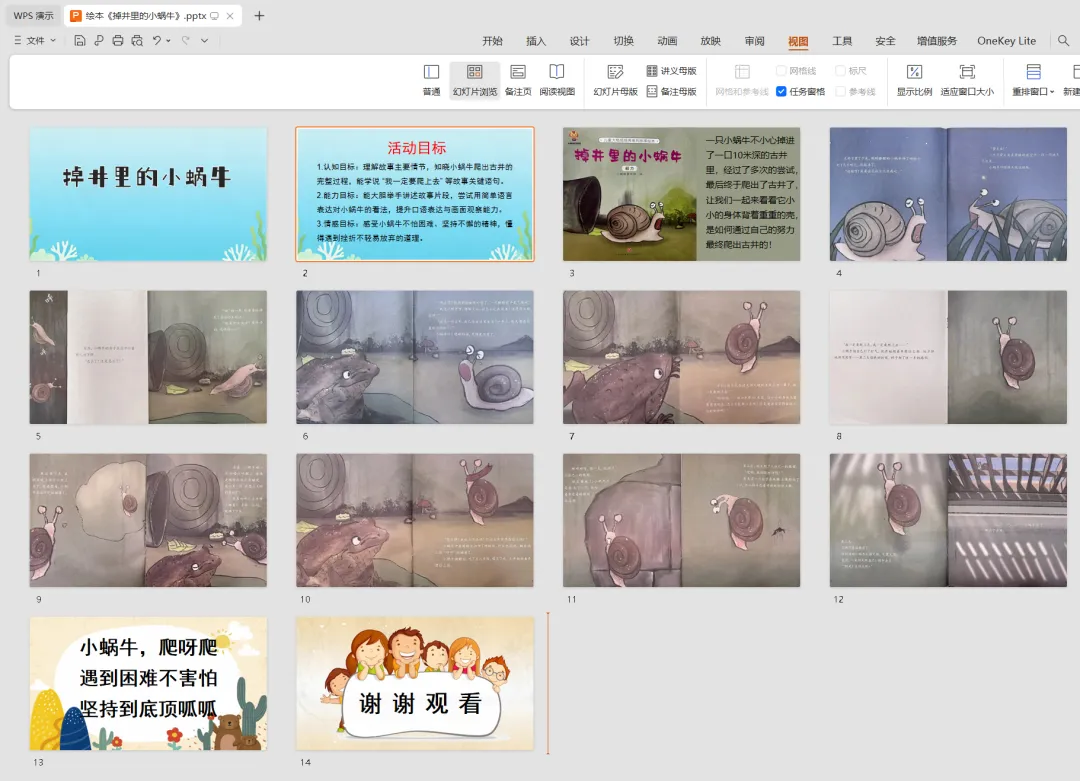
Task: Select the 视图 view tab
Action: [x=798, y=41]
